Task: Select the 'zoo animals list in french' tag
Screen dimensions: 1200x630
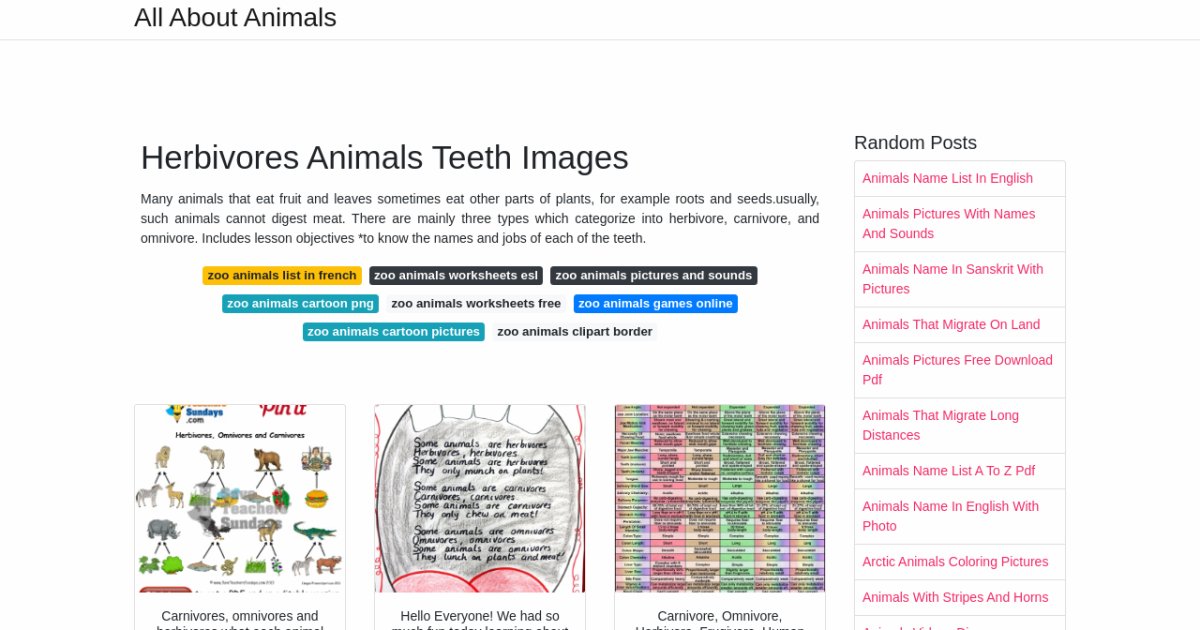Action: click(282, 276)
